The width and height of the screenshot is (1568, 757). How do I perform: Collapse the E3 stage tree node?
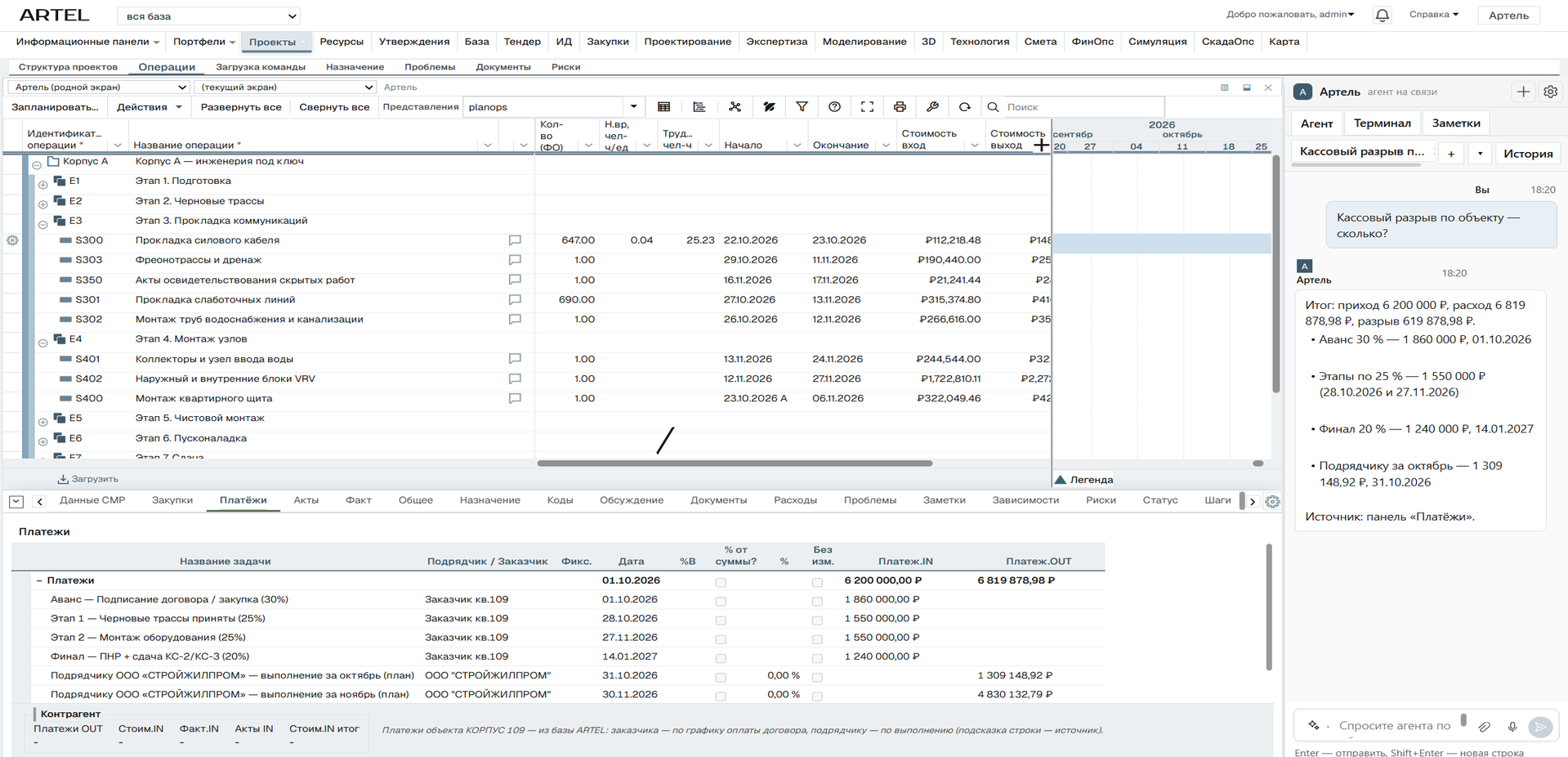coord(42,224)
